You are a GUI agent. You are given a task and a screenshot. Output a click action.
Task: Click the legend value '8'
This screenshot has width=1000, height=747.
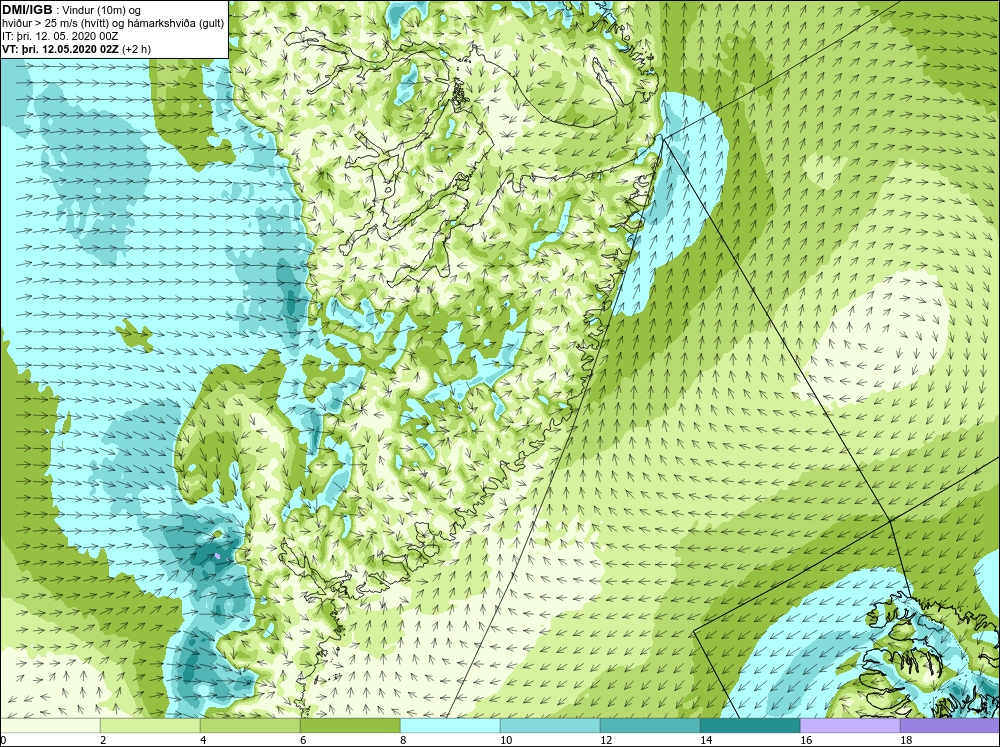(403, 740)
